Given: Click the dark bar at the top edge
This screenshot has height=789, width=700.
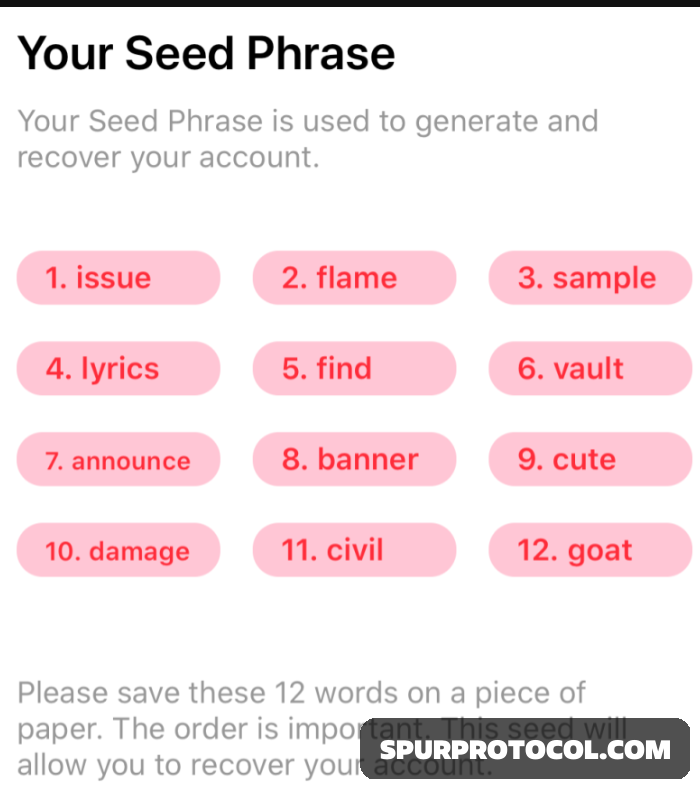Looking at the screenshot, I should [x=350, y=3].
